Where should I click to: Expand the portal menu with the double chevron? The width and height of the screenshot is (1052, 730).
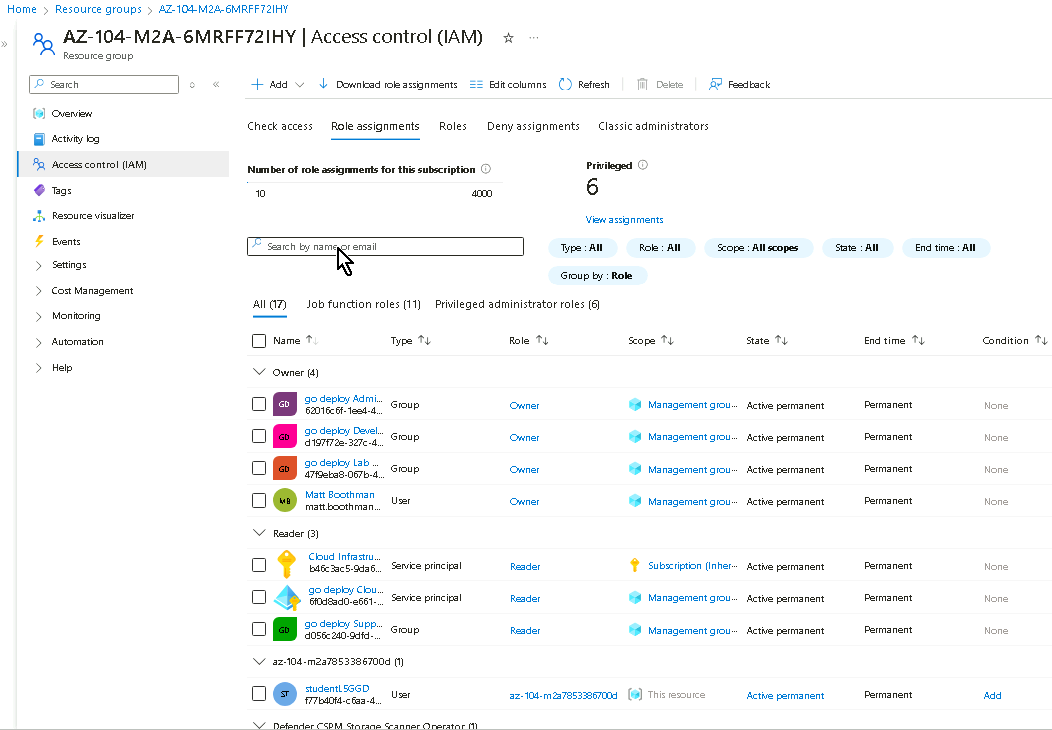tap(5, 44)
